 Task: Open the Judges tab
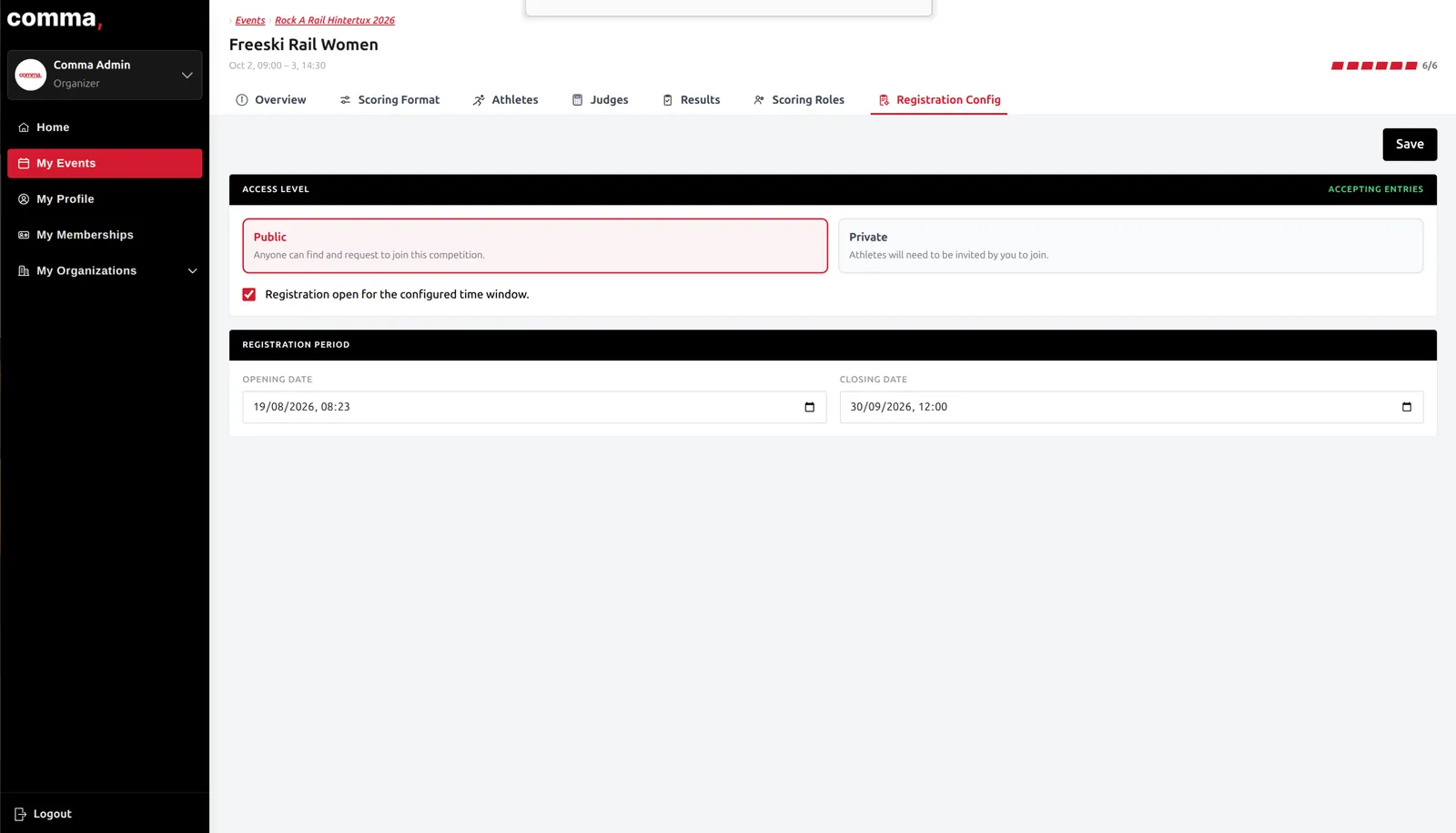[600, 100]
